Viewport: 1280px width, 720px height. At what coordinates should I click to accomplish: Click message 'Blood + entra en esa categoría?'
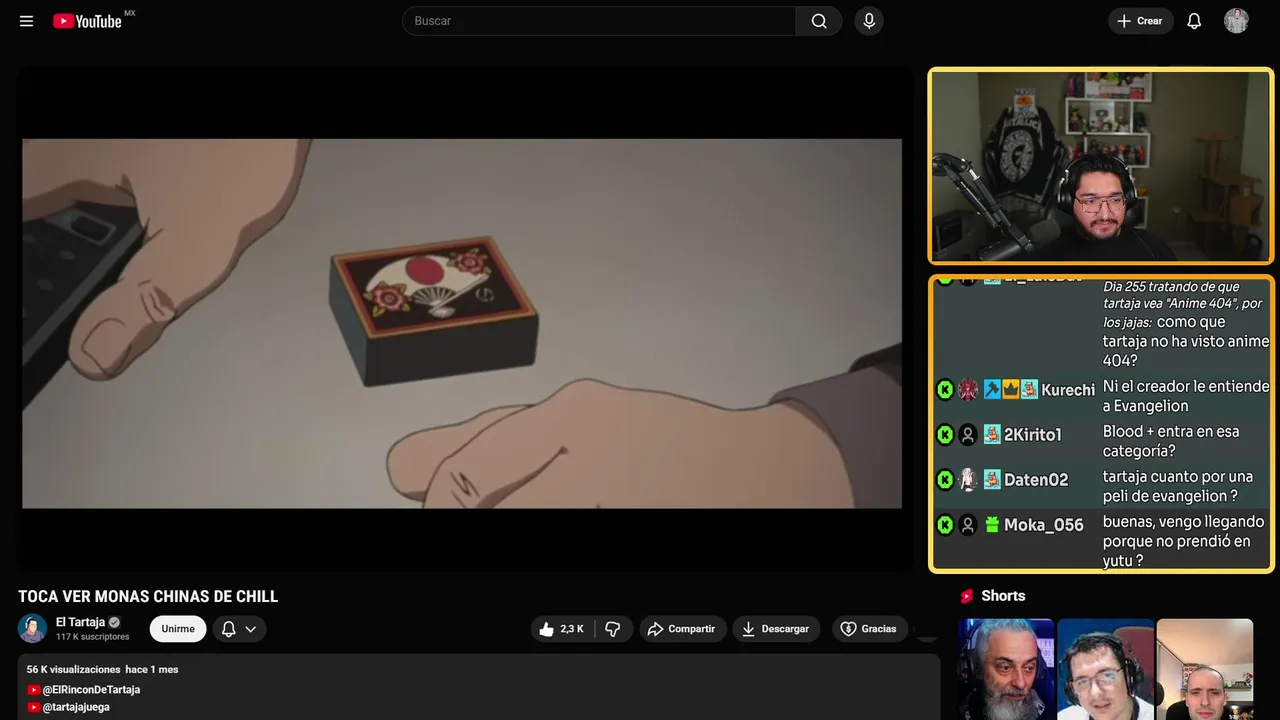point(1171,441)
